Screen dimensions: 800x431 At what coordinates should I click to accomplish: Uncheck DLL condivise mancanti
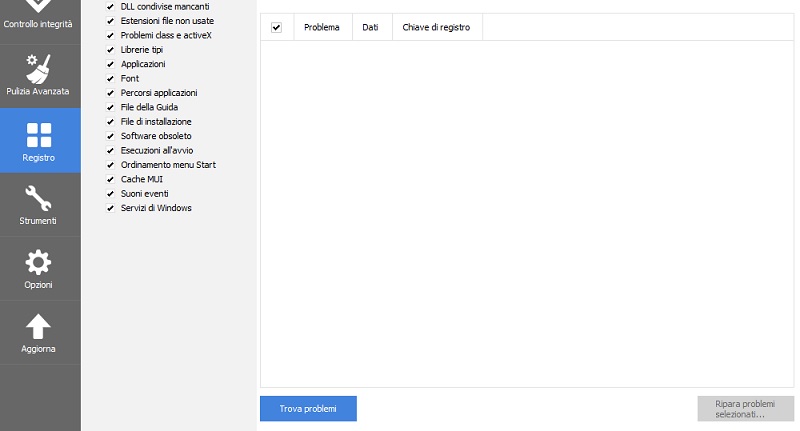(x=110, y=6)
